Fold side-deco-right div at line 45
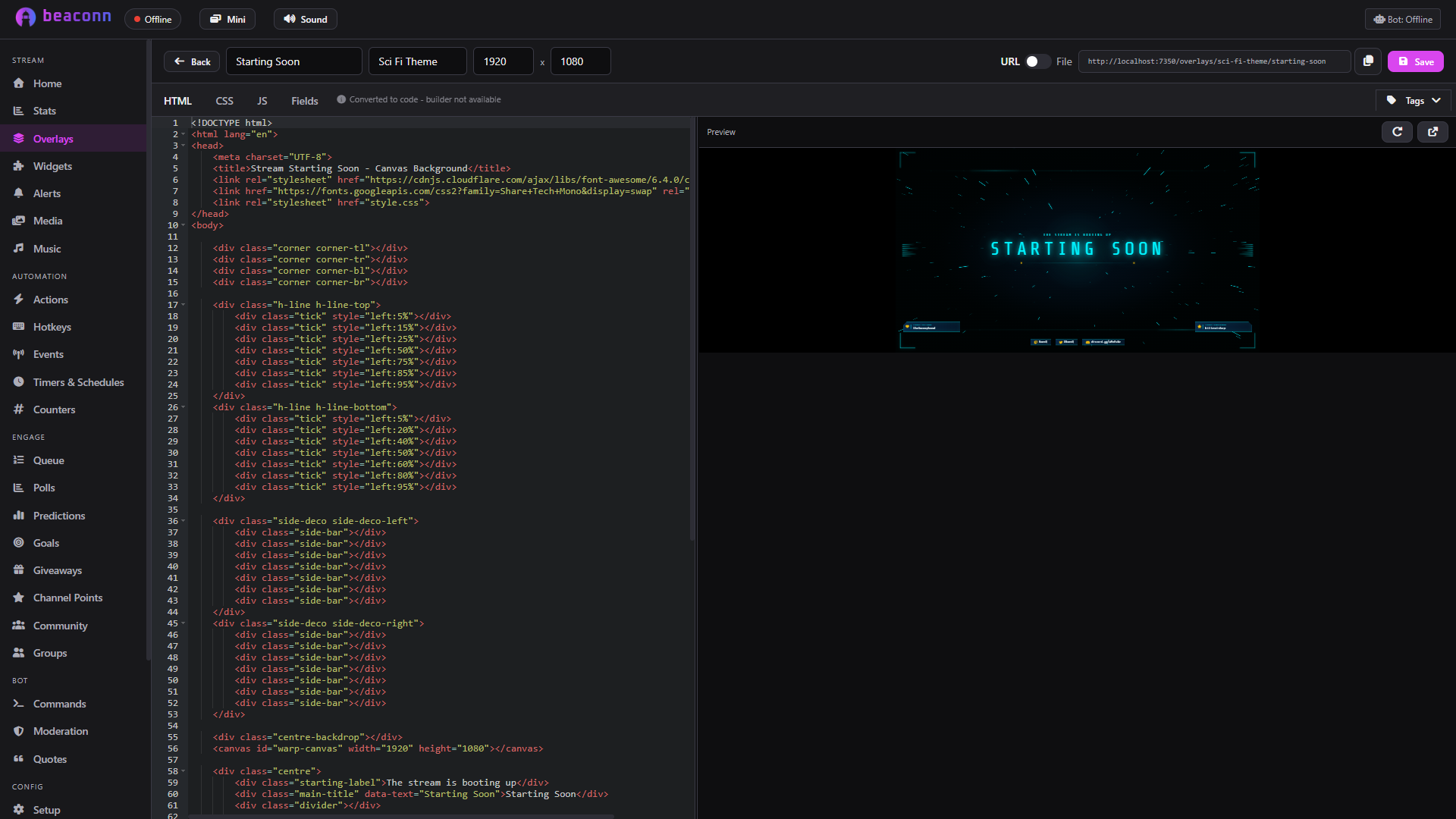Viewport: 1456px width, 819px height. pyautogui.click(x=183, y=623)
